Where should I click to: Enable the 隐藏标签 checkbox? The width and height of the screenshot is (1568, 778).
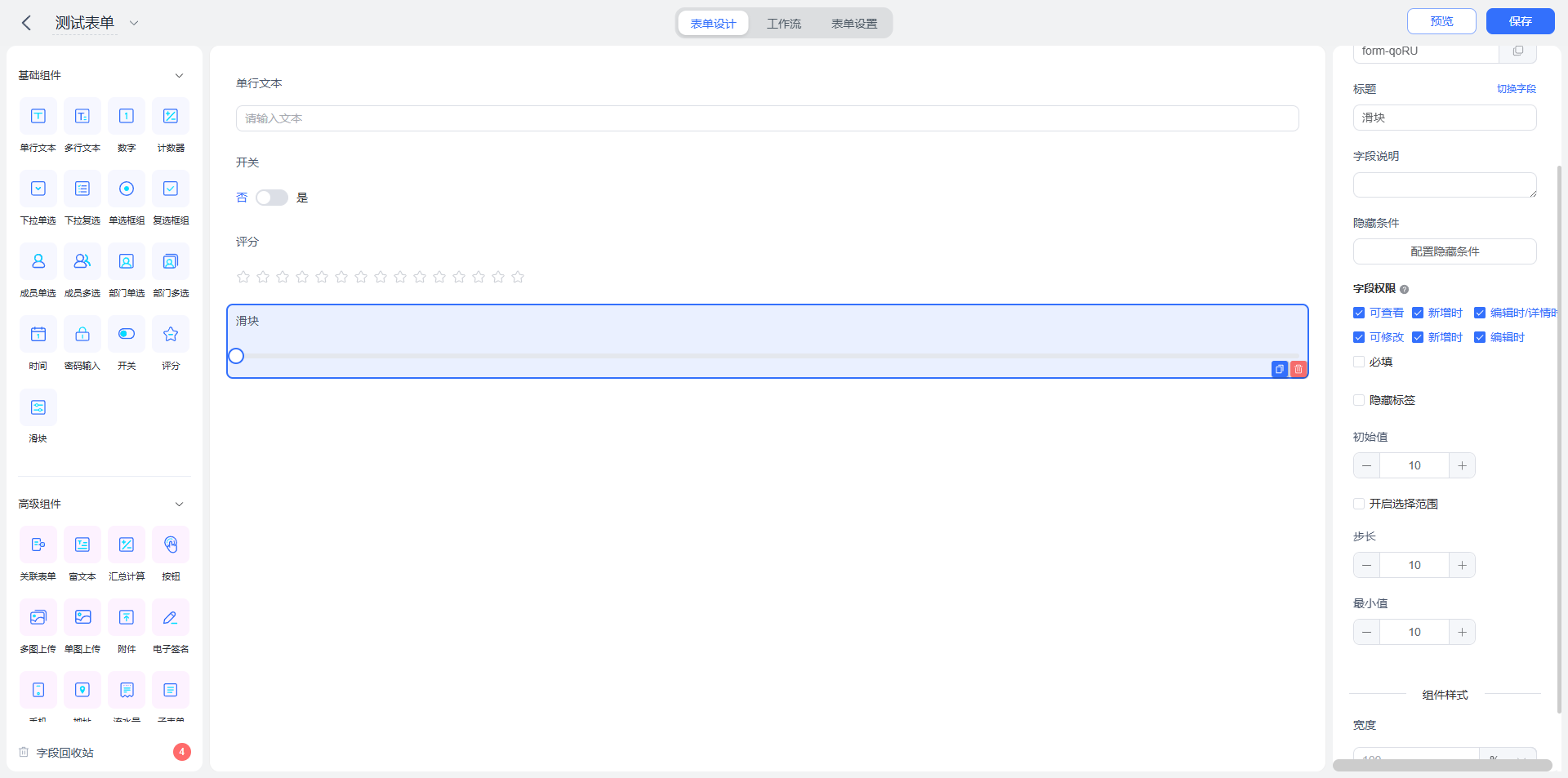[1359, 400]
